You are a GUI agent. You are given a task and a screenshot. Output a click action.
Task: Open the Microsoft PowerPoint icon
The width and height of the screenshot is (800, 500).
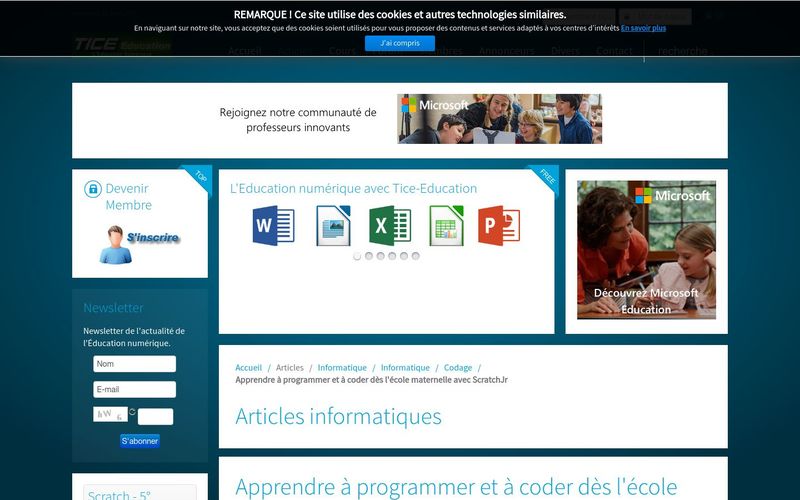pyautogui.click(x=499, y=226)
